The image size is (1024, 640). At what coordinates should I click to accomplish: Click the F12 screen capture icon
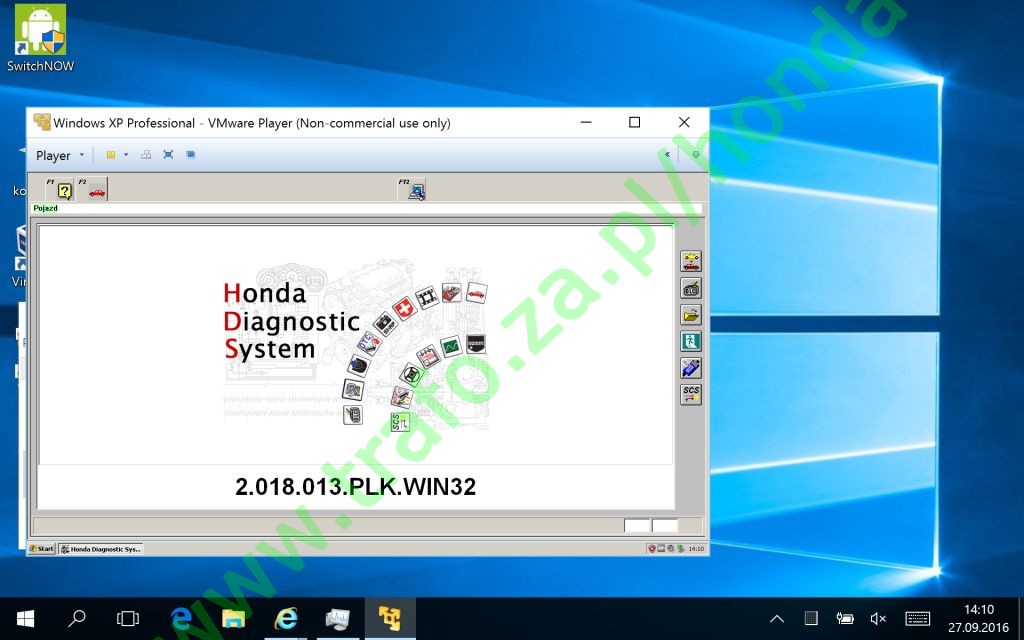(412, 189)
